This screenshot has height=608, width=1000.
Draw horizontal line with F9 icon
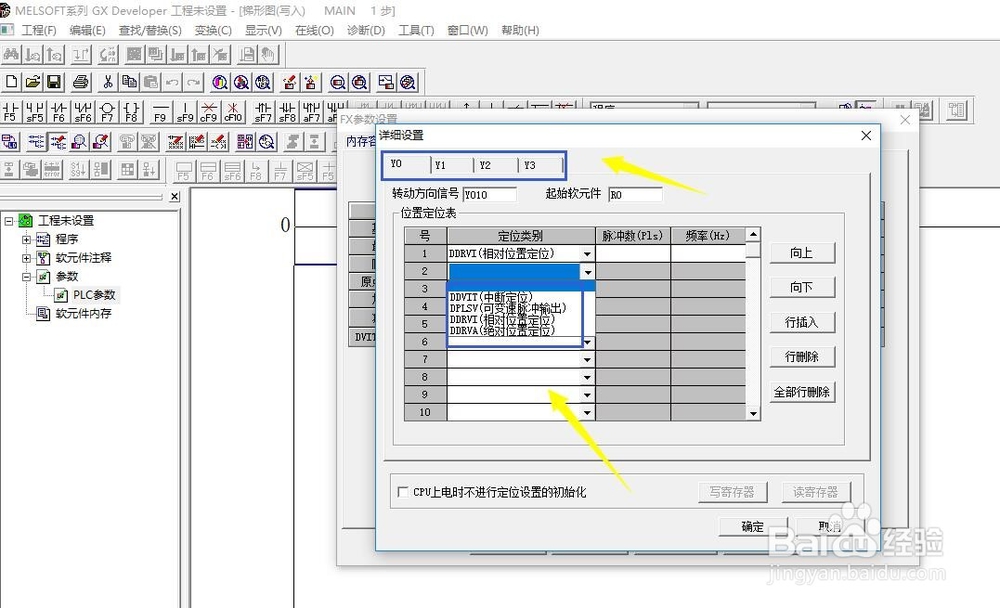tap(160, 112)
